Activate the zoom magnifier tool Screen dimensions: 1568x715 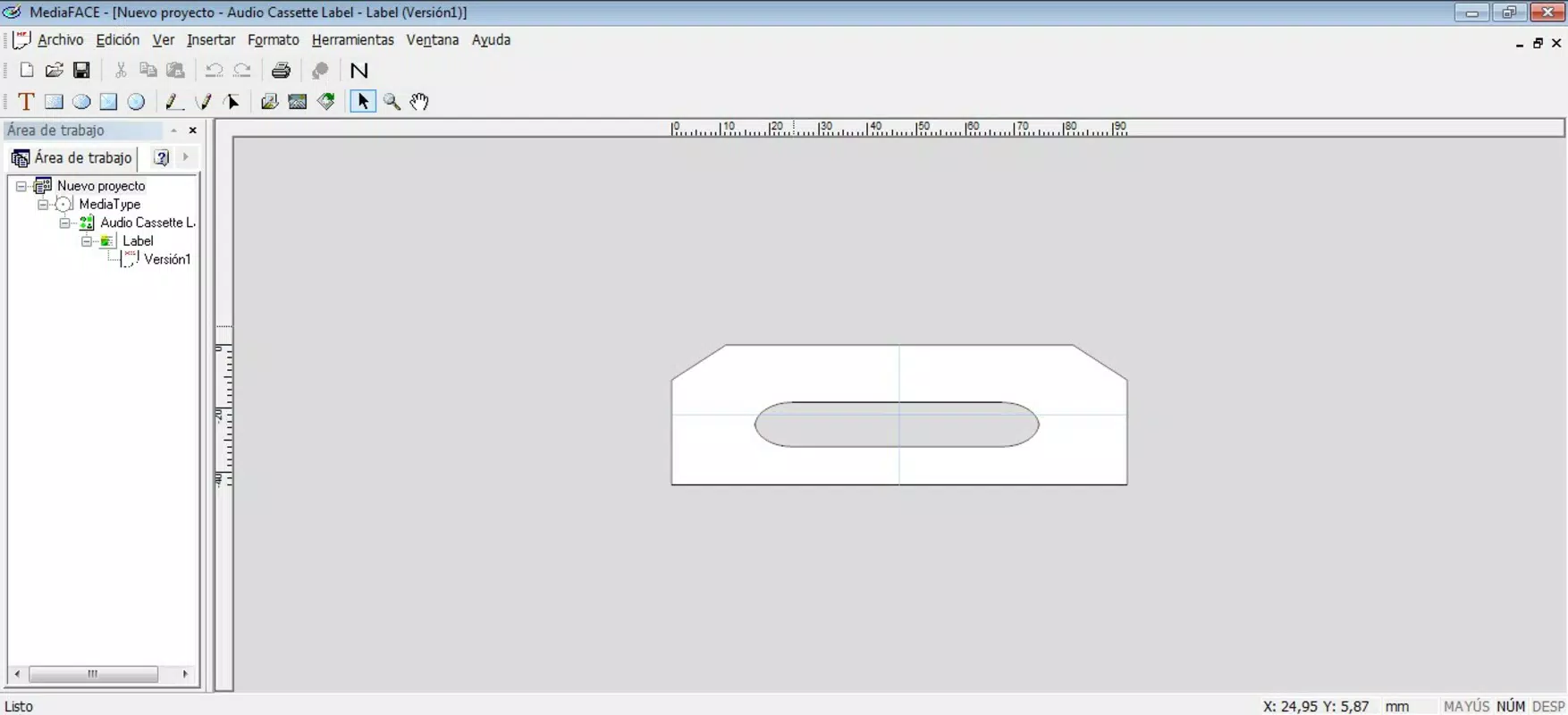(x=392, y=102)
